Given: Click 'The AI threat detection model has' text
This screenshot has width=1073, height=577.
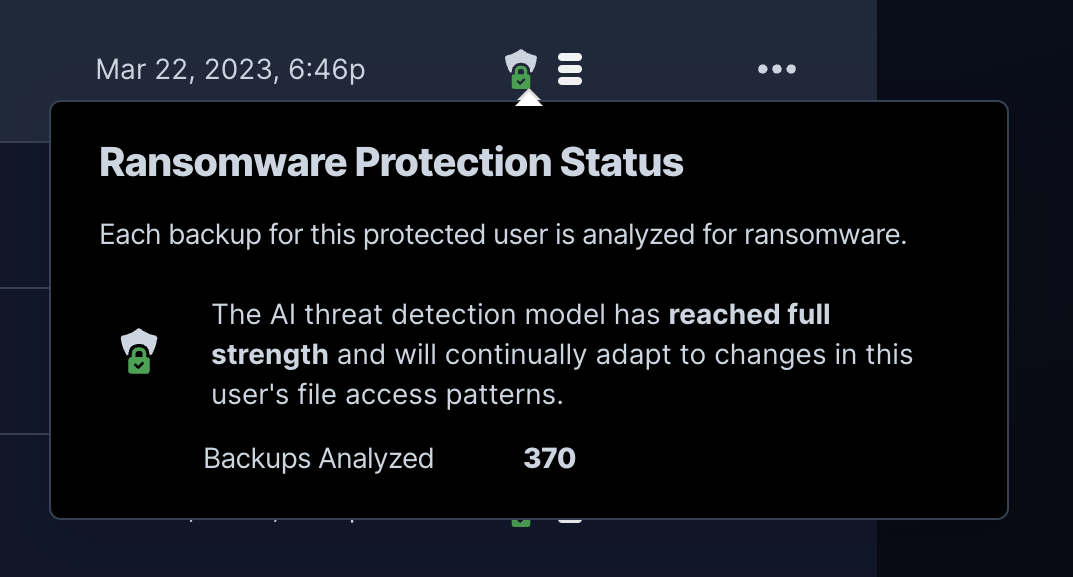Looking at the screenshot, I should coord(436,314).
